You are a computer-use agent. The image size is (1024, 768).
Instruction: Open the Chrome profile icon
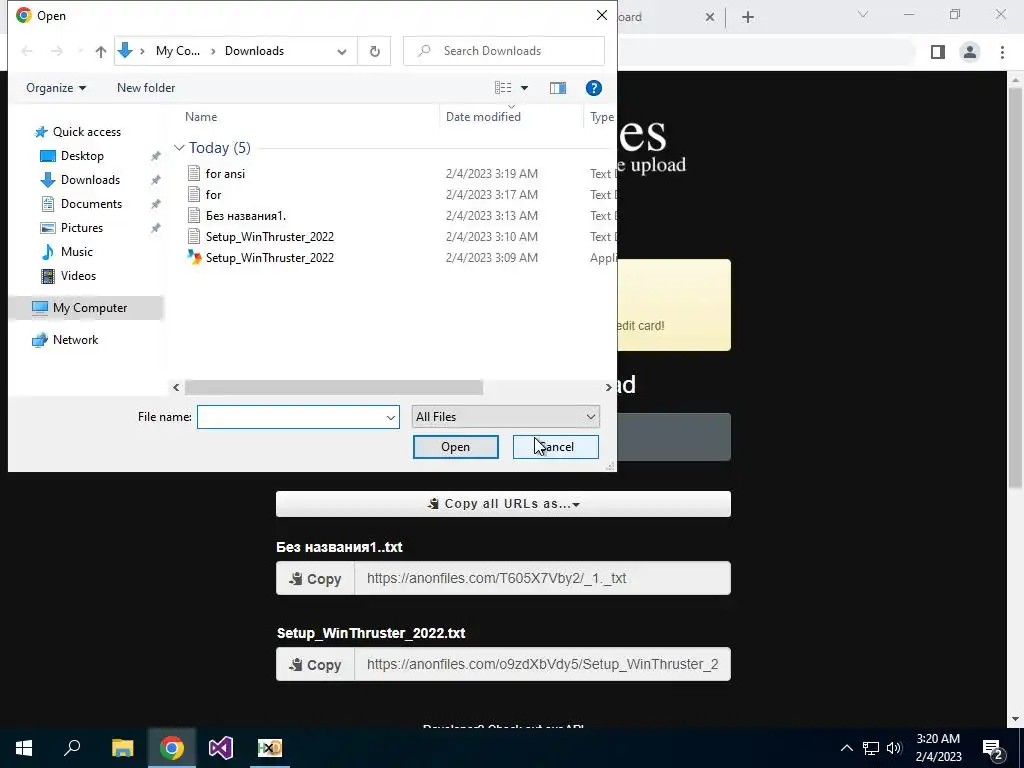[970, 52]
